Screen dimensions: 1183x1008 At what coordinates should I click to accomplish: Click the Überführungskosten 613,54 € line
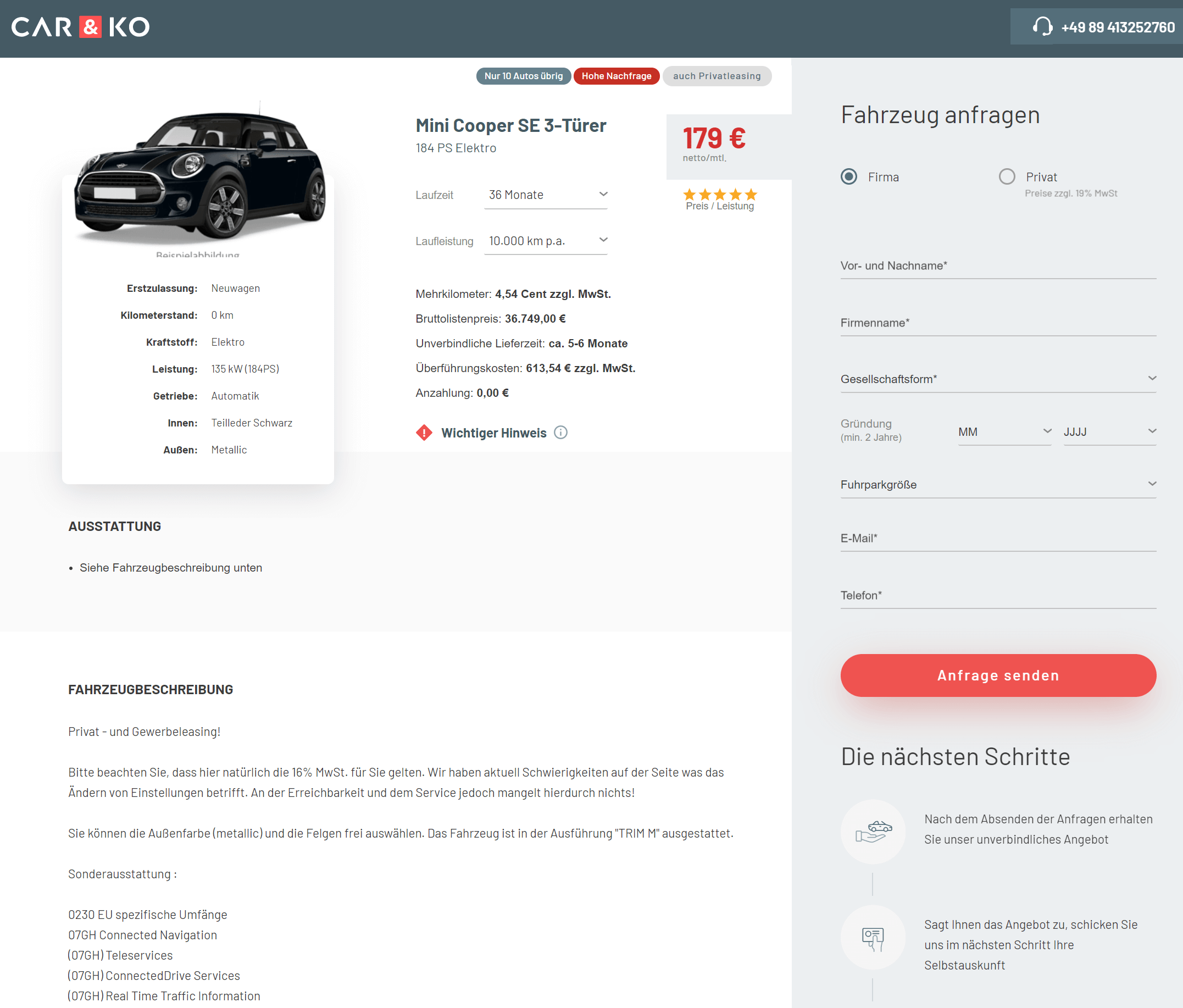click(525, 368)
